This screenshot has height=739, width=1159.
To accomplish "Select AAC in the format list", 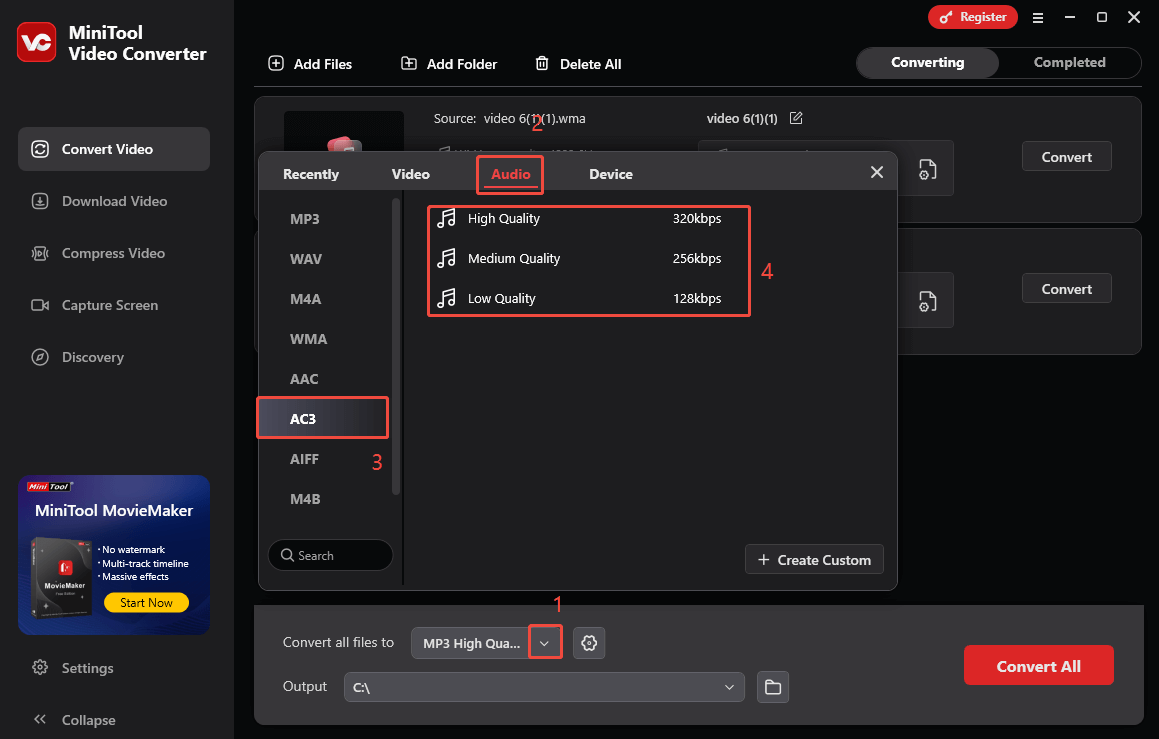I will [324, 379].
